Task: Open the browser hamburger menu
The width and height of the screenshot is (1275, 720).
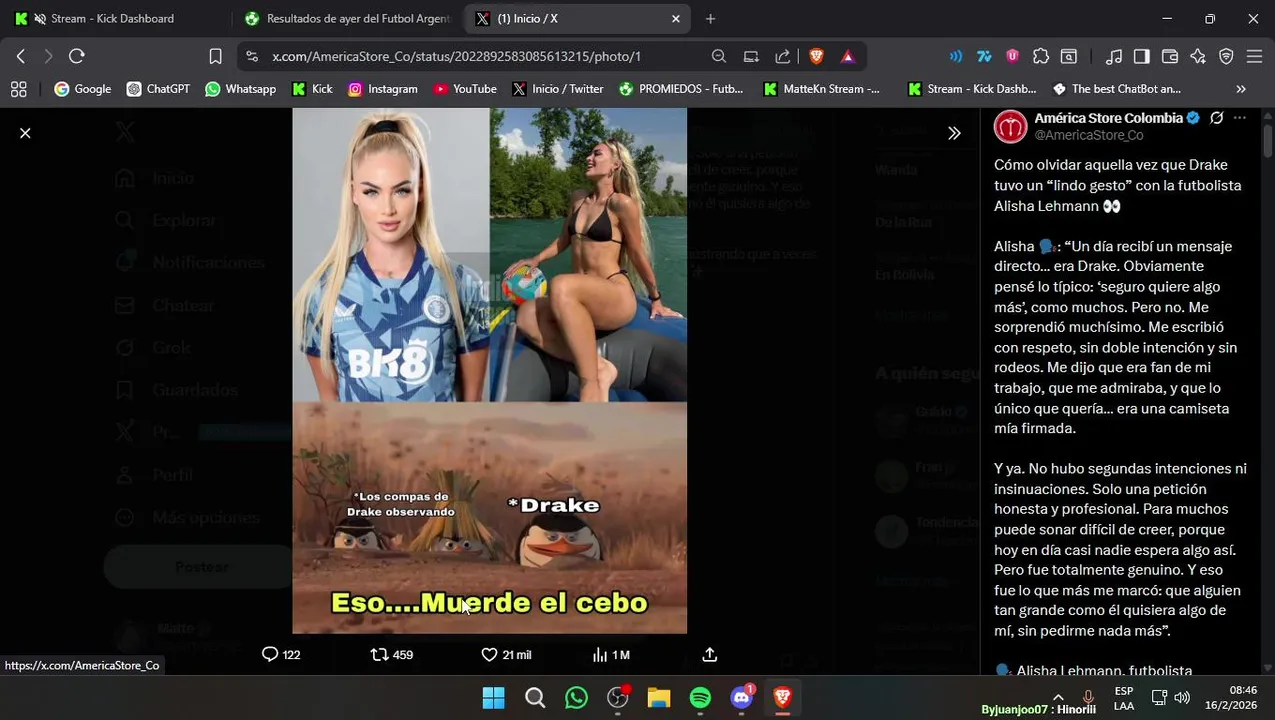Action: 1254,57
